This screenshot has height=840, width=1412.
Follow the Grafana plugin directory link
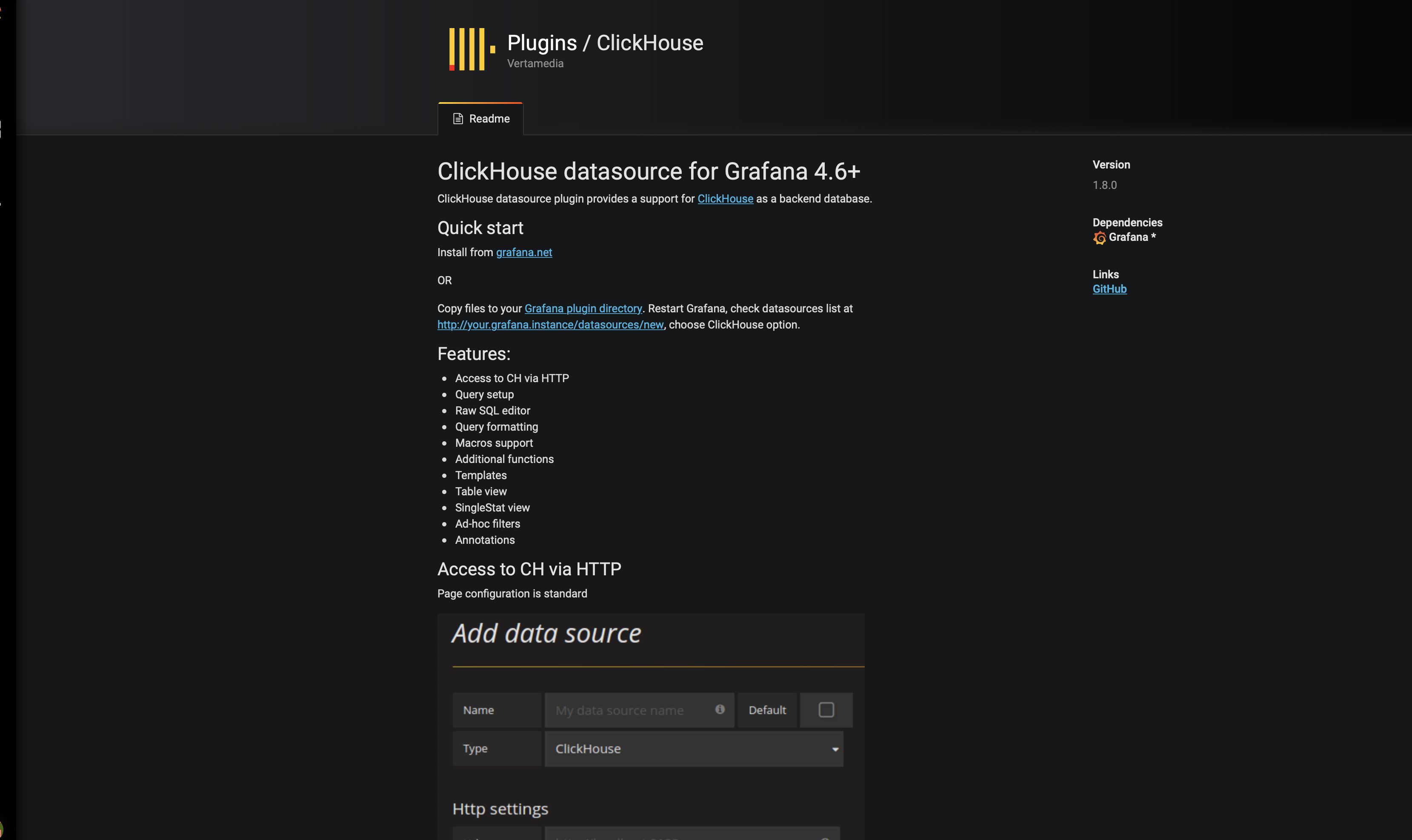583,309
